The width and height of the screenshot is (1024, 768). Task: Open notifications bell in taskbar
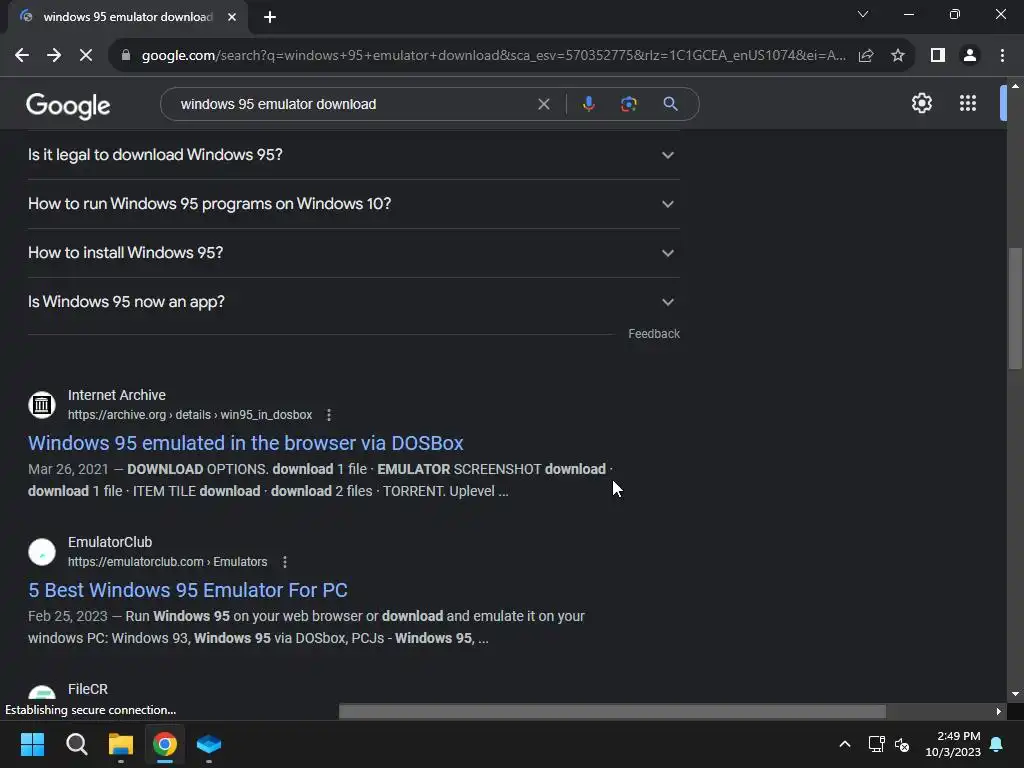tap(997, 744)
